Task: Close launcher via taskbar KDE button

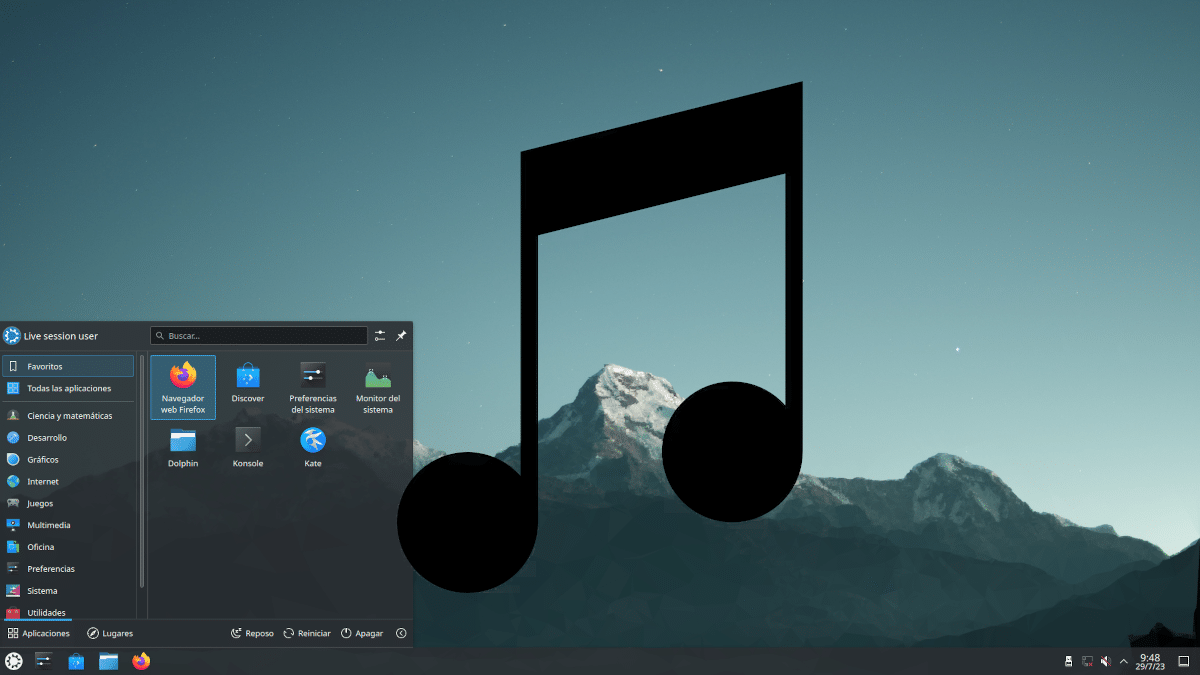Action: tap(13, 661)
